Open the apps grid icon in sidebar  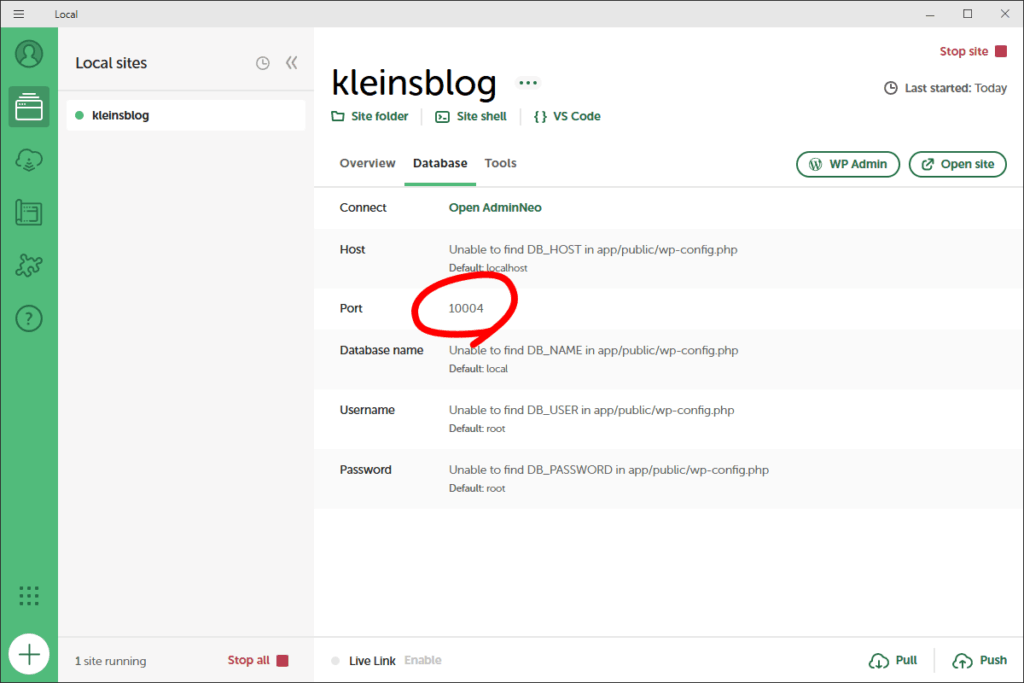[x=29, y=596]
